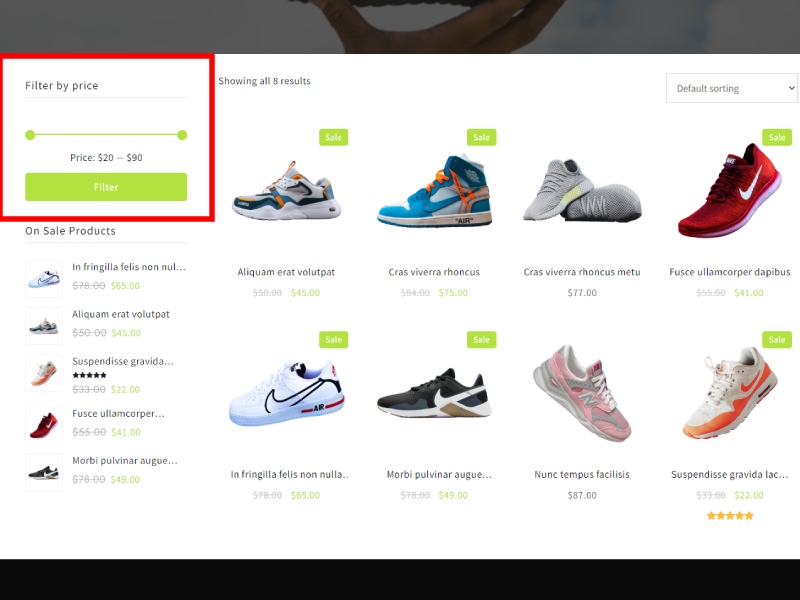Viewport: 800px width, 600px height.
Task: Open grid title Suspendisse gravida lac...
Action: coord(730,474)
